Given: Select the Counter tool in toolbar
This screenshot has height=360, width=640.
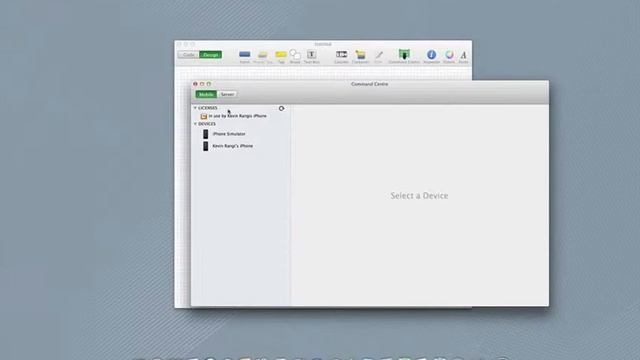Looking at the screenshot, I should (341, 56).
